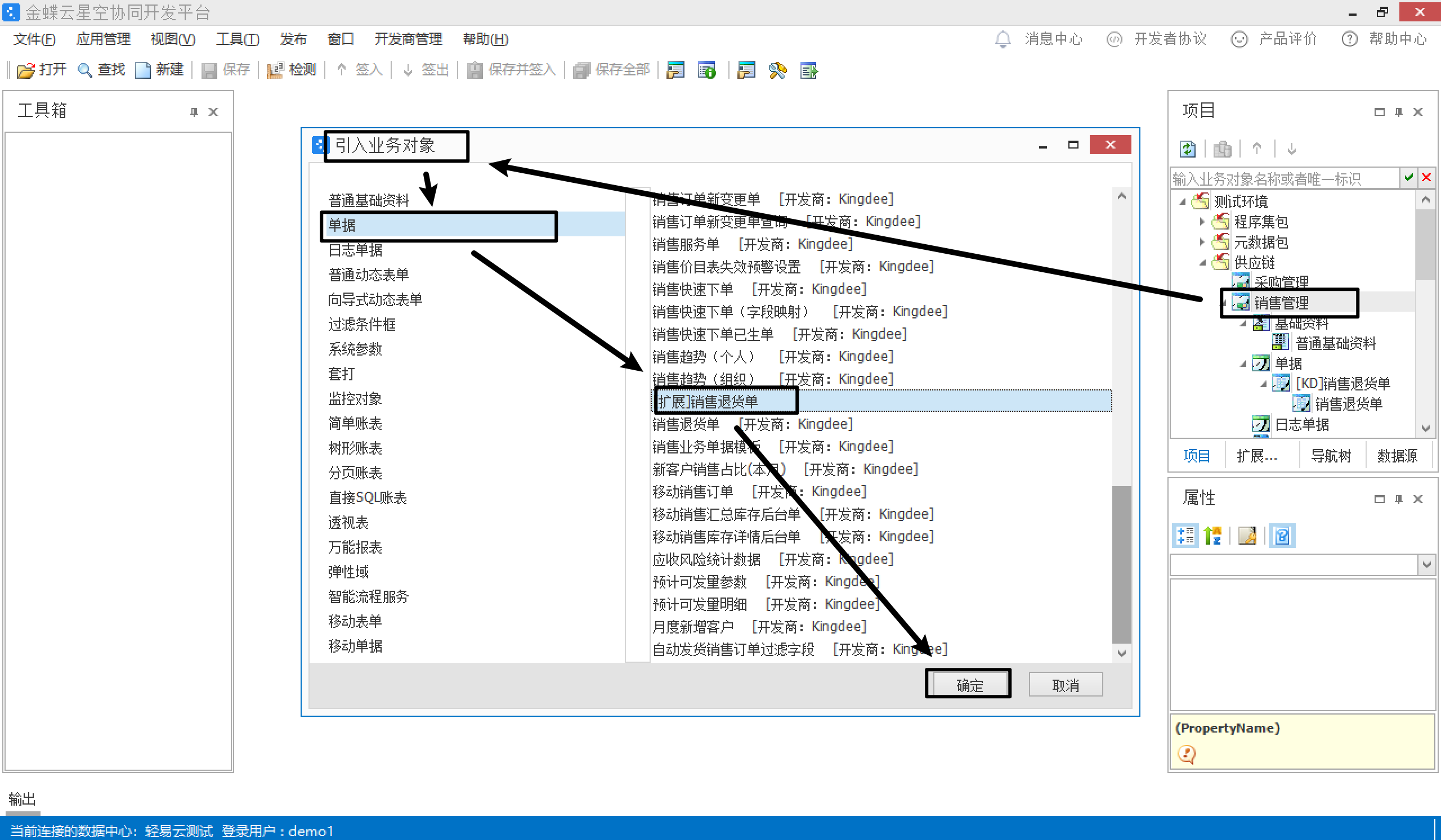Open 消息中心 bell icon
Screen dimensions: 1441x840
point(1003,39)
